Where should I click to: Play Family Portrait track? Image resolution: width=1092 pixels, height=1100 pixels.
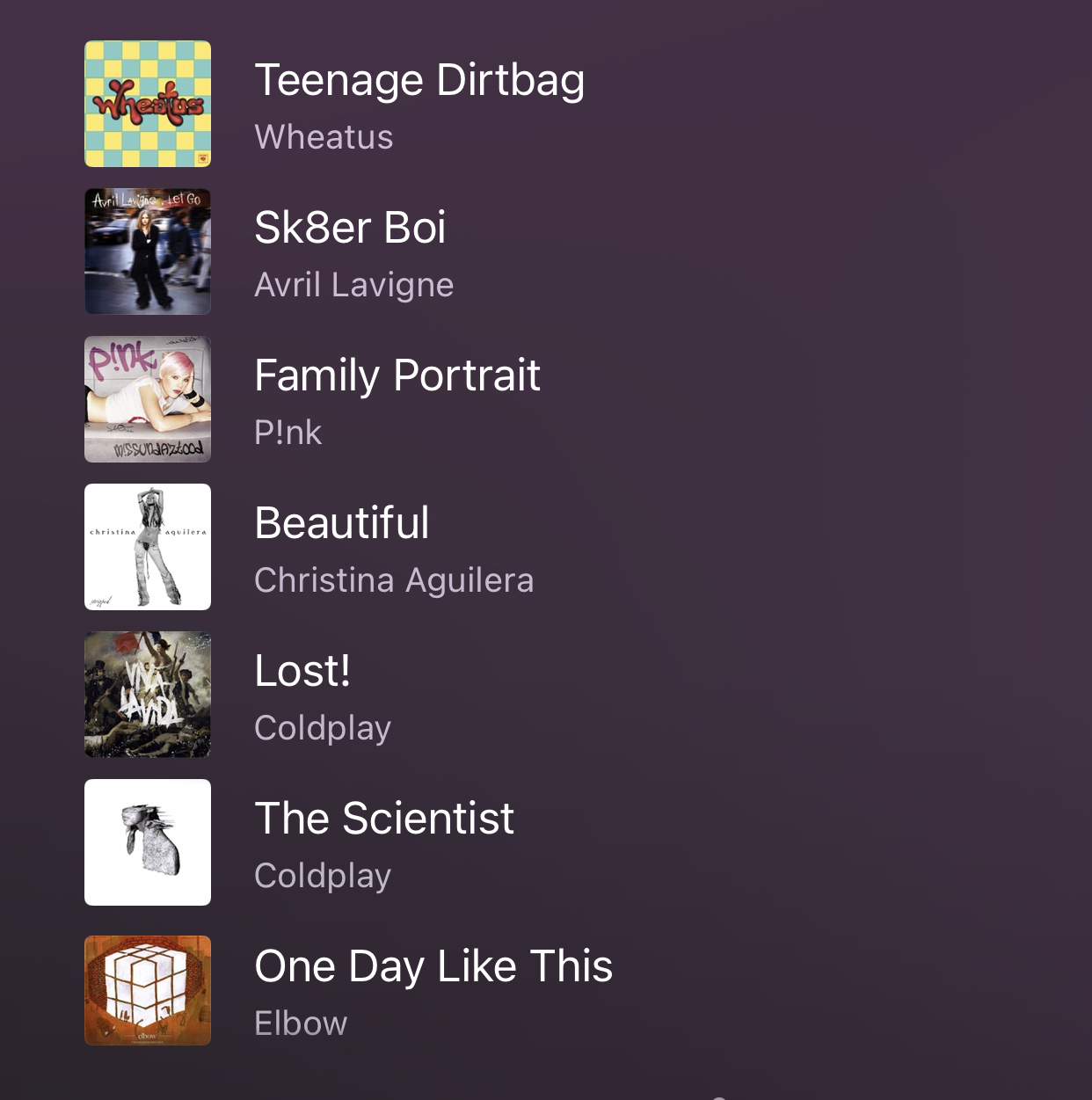tap(397, 376)
